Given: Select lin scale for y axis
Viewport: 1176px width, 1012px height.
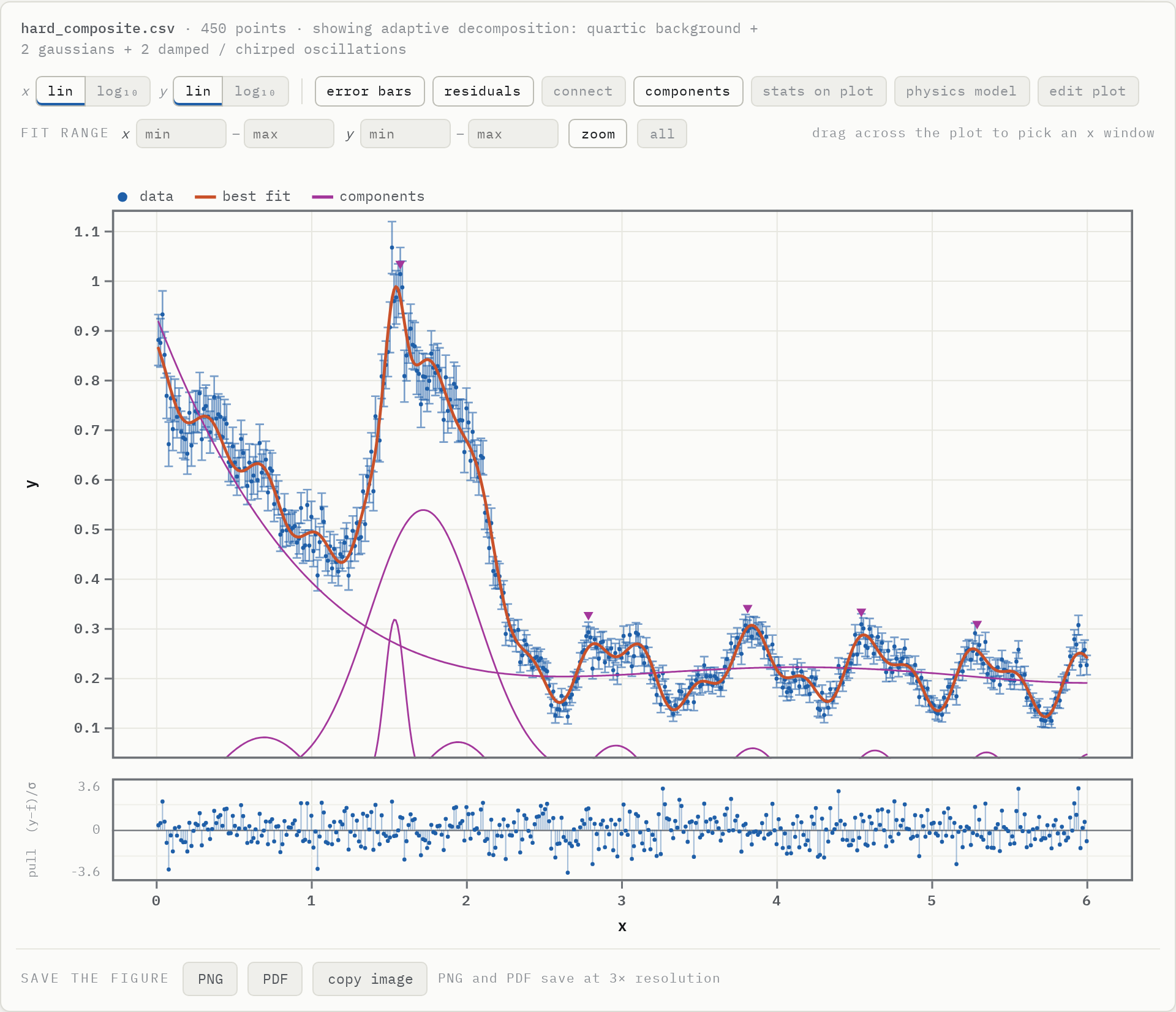Looking at the screenshot, I should (x=198, y=91).
